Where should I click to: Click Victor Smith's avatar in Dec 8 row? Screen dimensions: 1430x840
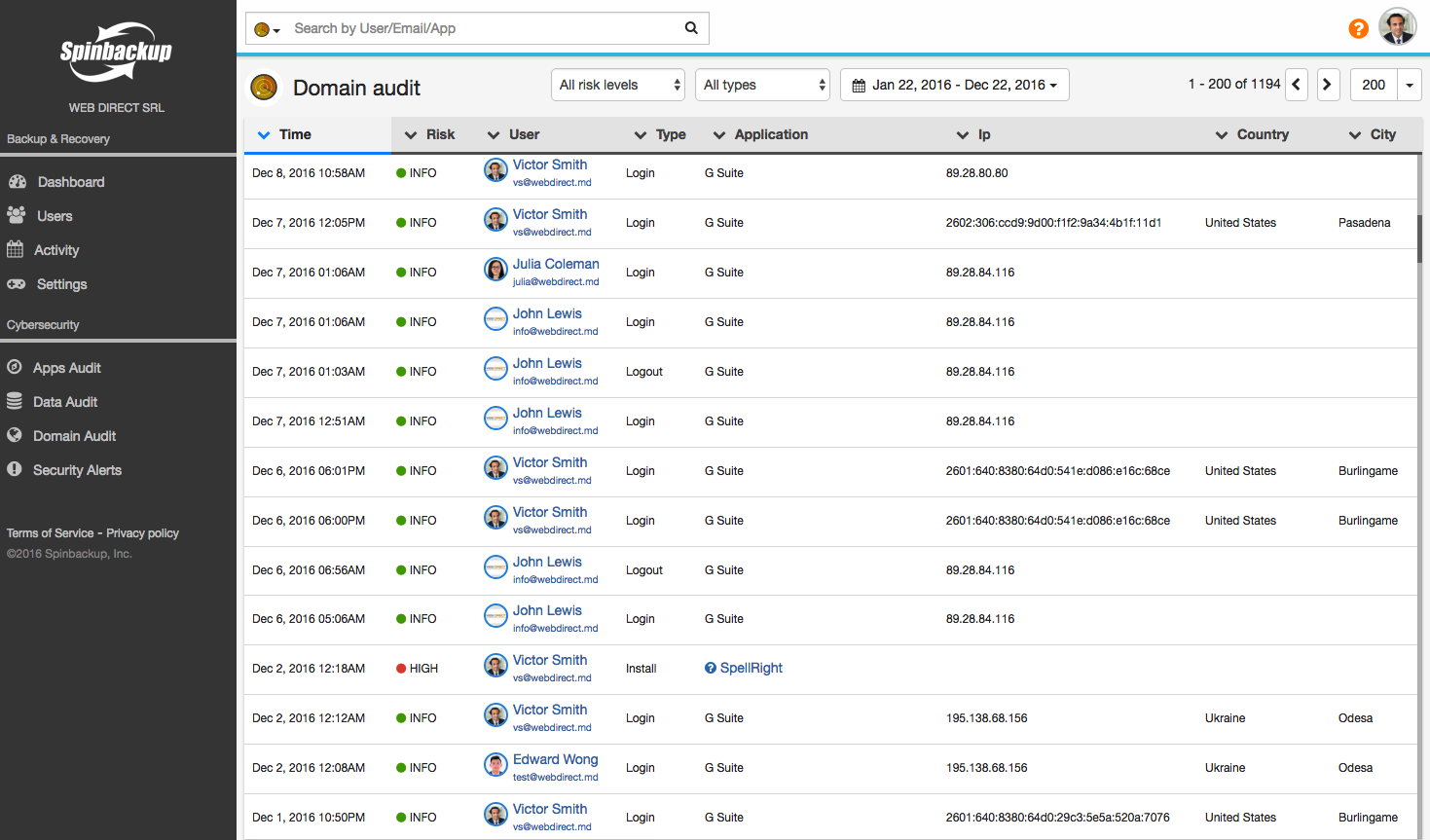pyautogui.click(x=495, y=170)
